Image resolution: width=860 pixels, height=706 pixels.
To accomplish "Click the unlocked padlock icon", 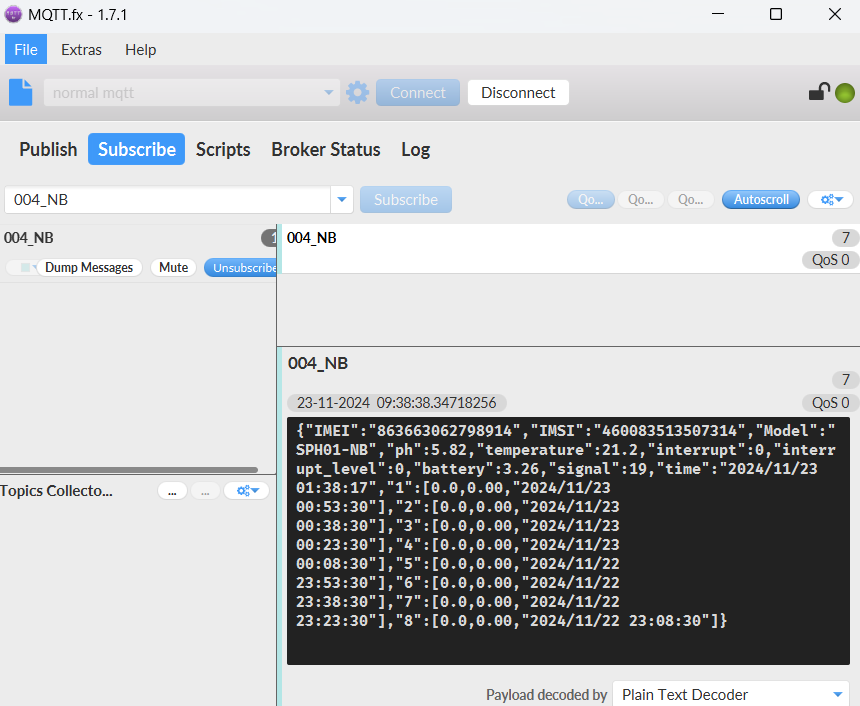I will (819, 92).
